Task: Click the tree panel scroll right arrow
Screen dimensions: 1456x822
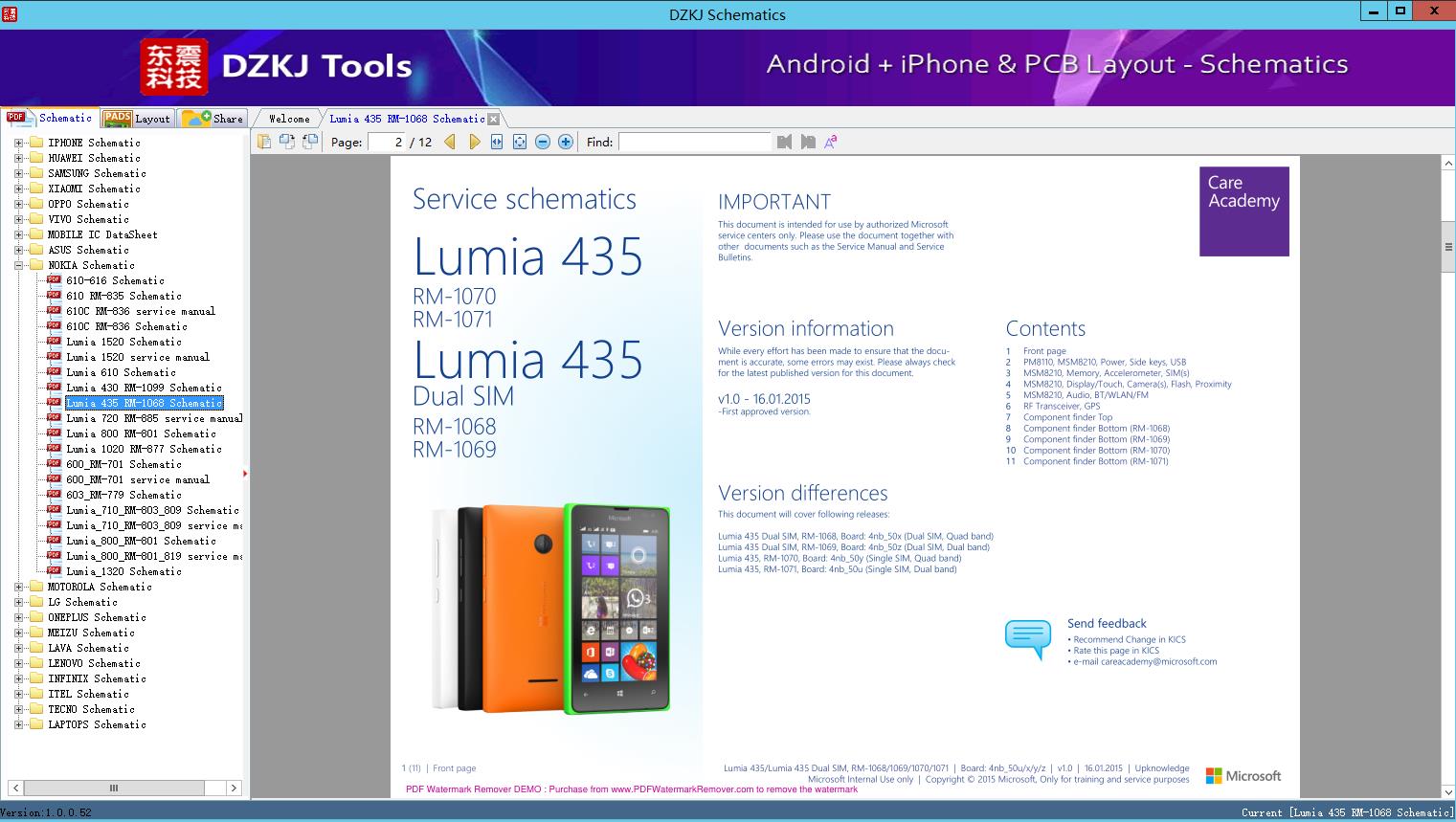Action: pyautogui.click(x=234, y=788)
